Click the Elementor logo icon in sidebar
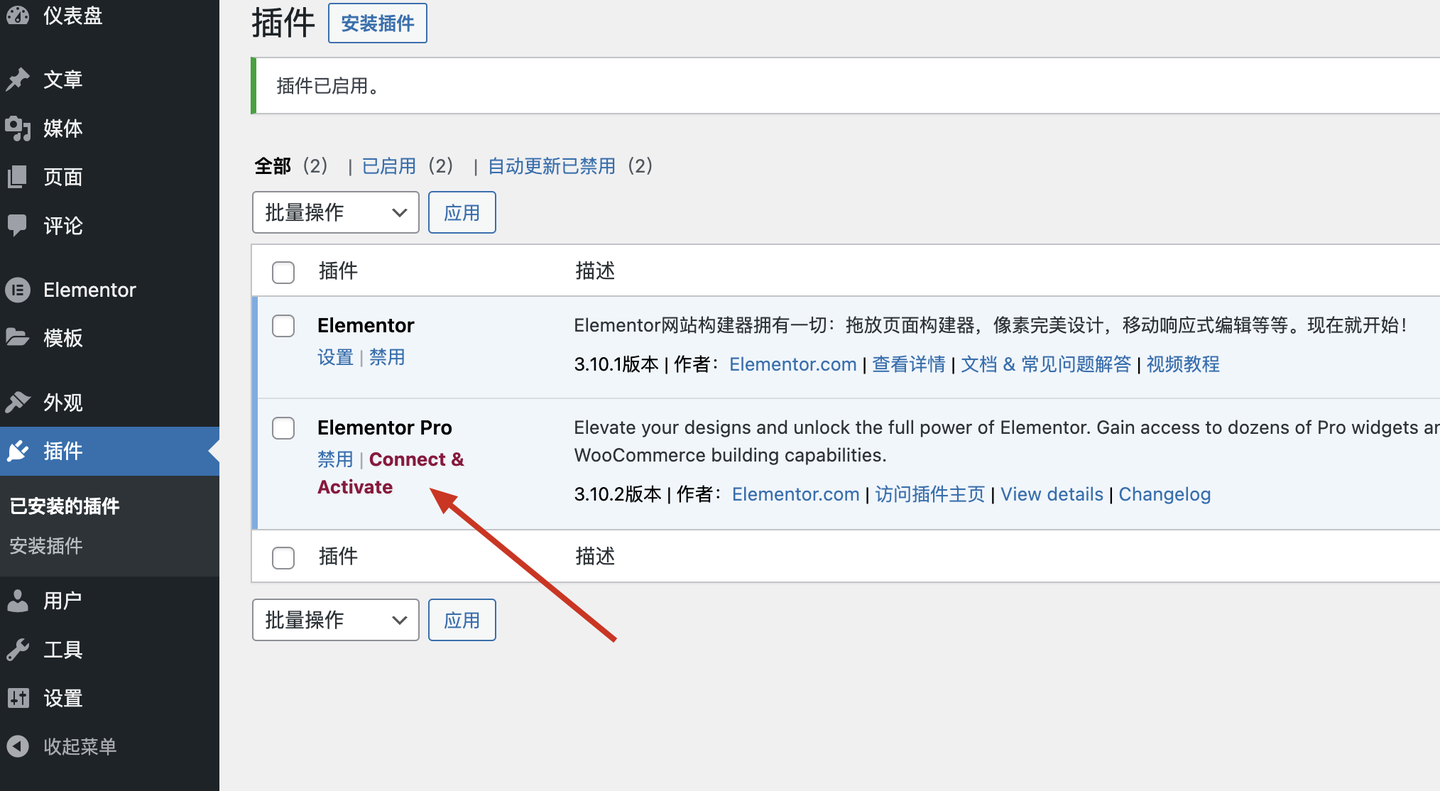The width and height of the screenshot is (1440, 791). (x=18, y=290)
